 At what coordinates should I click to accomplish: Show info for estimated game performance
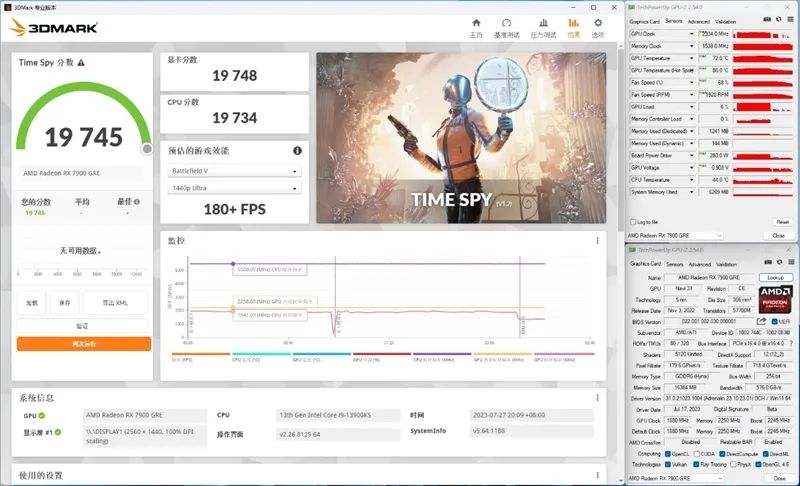click(297, 150)
